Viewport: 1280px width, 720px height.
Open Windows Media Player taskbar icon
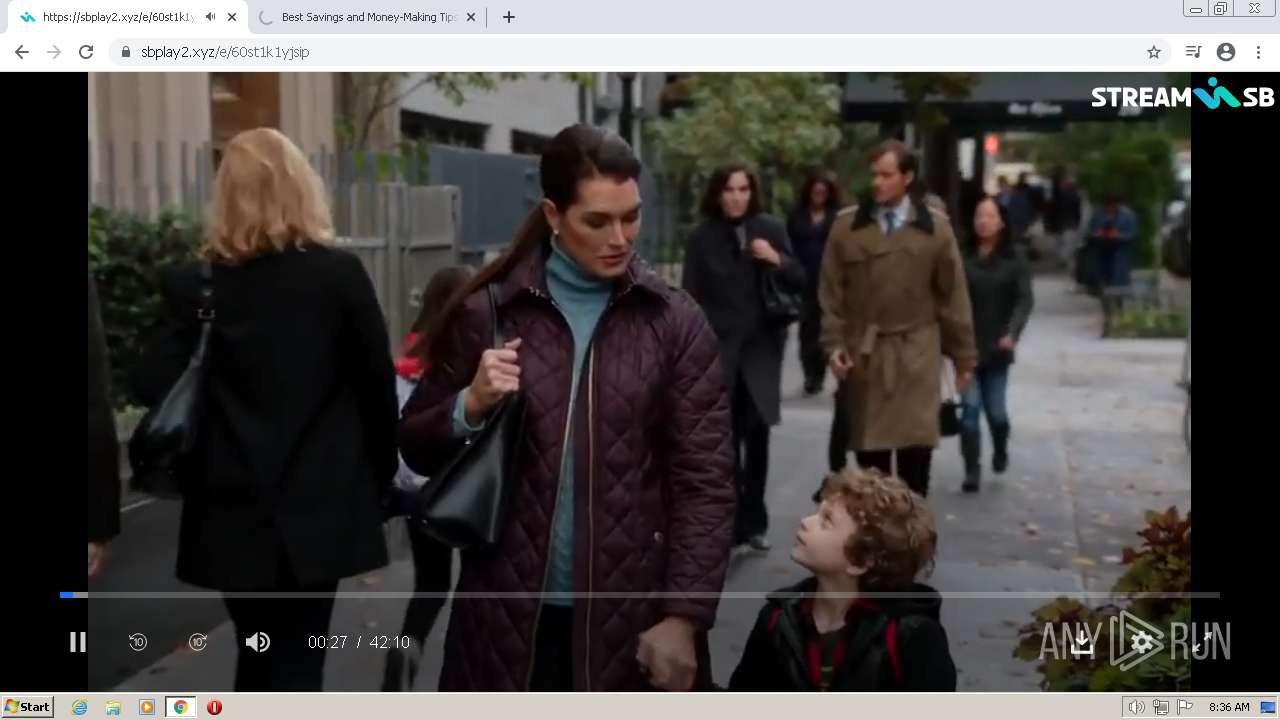coord(147,707)
